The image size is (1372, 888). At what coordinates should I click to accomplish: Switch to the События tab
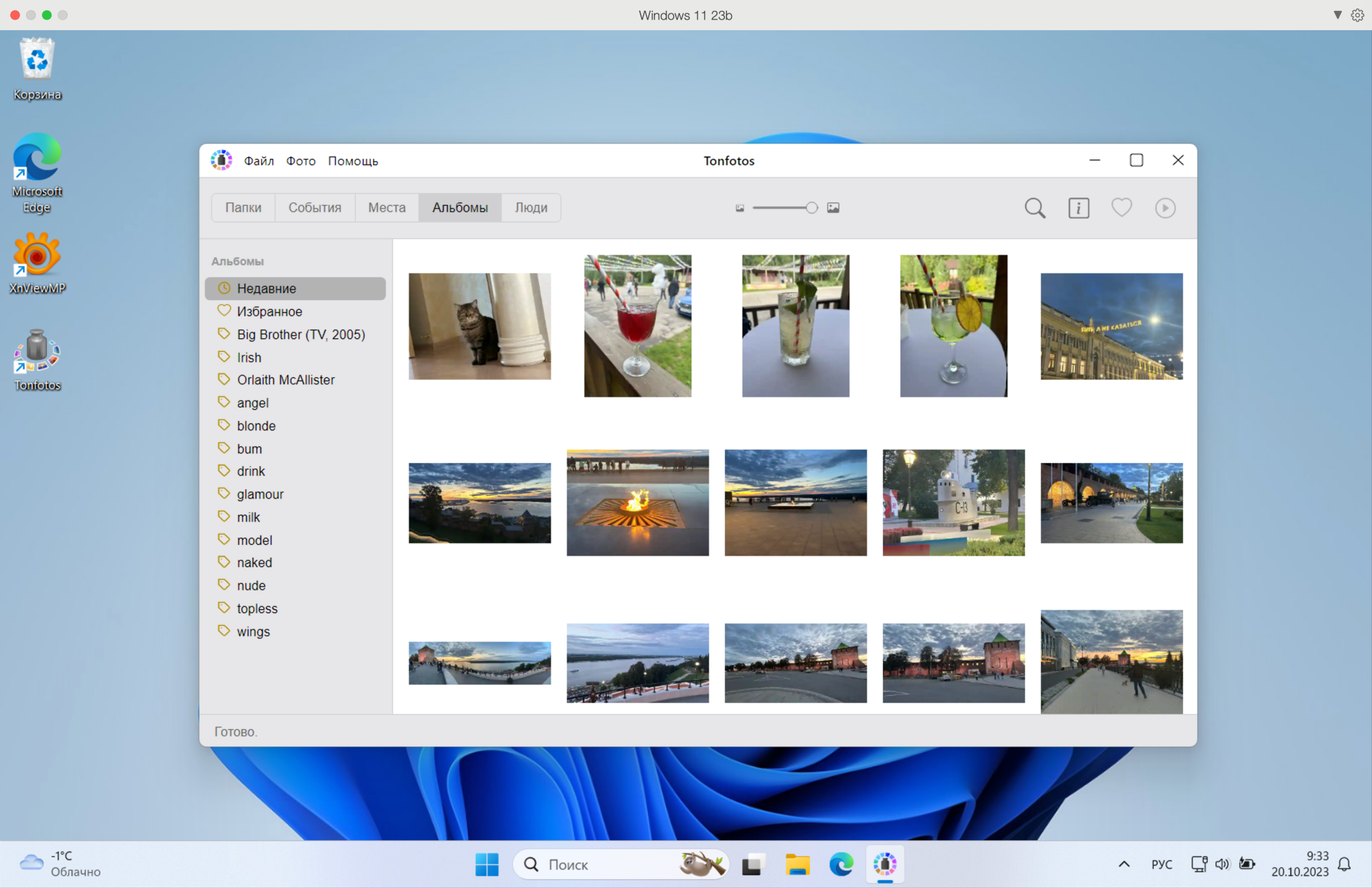point(315,208)
